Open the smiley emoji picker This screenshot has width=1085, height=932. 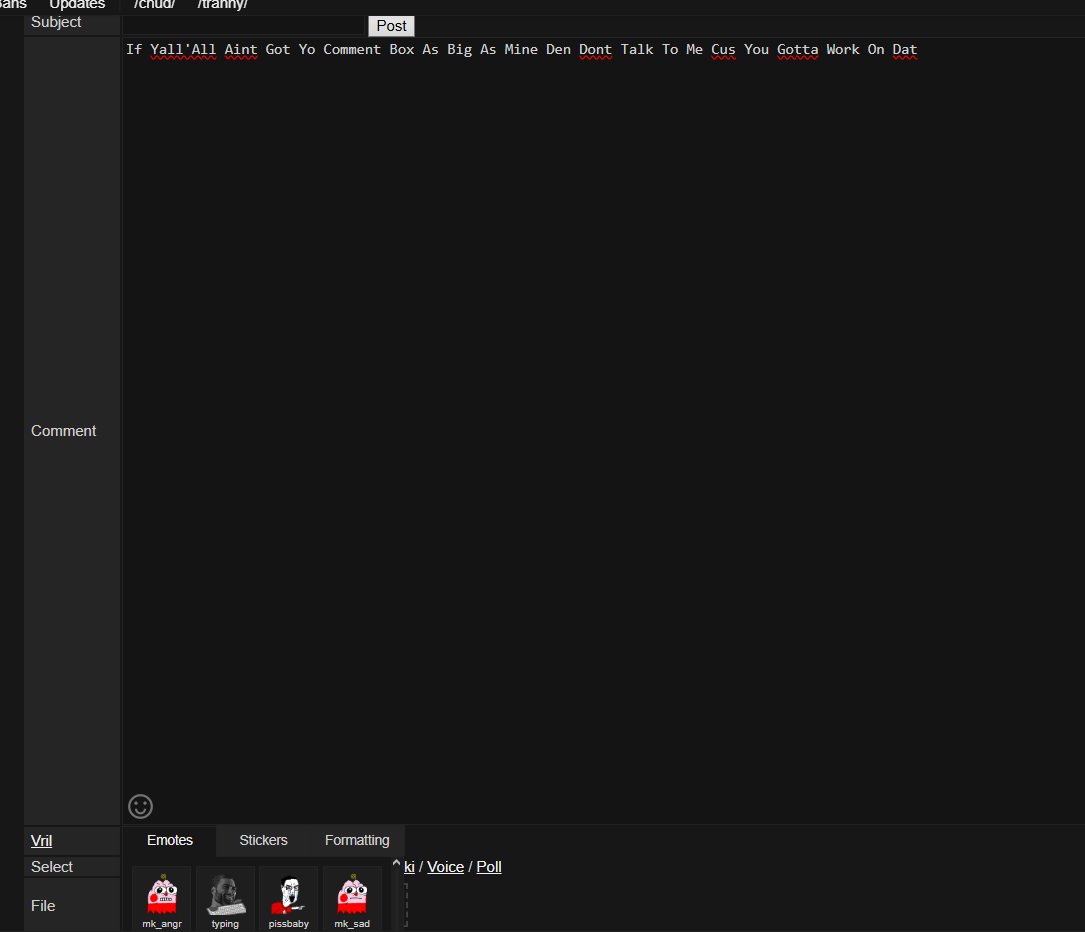click(x=141, y=806)
